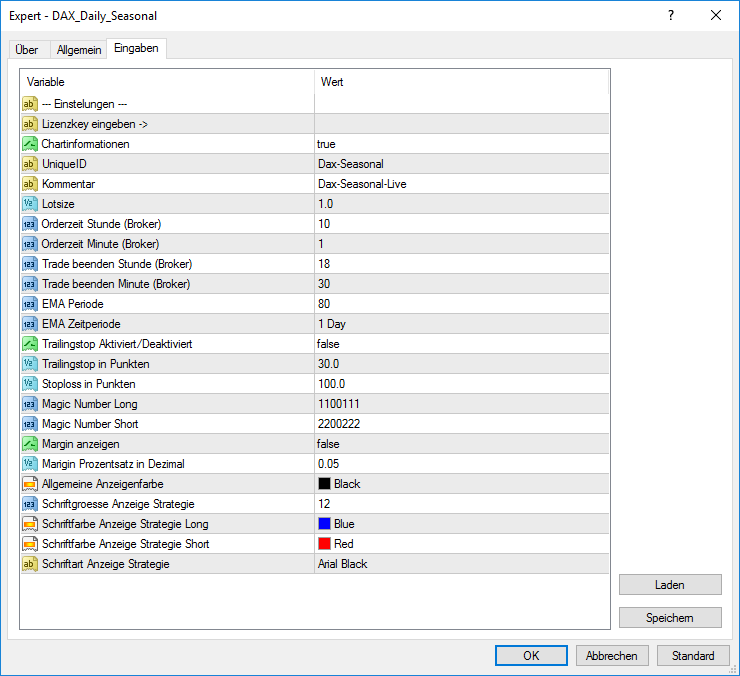740x676 pixels.
Task: Switch to the Über tab
Action: coord(27,50)
